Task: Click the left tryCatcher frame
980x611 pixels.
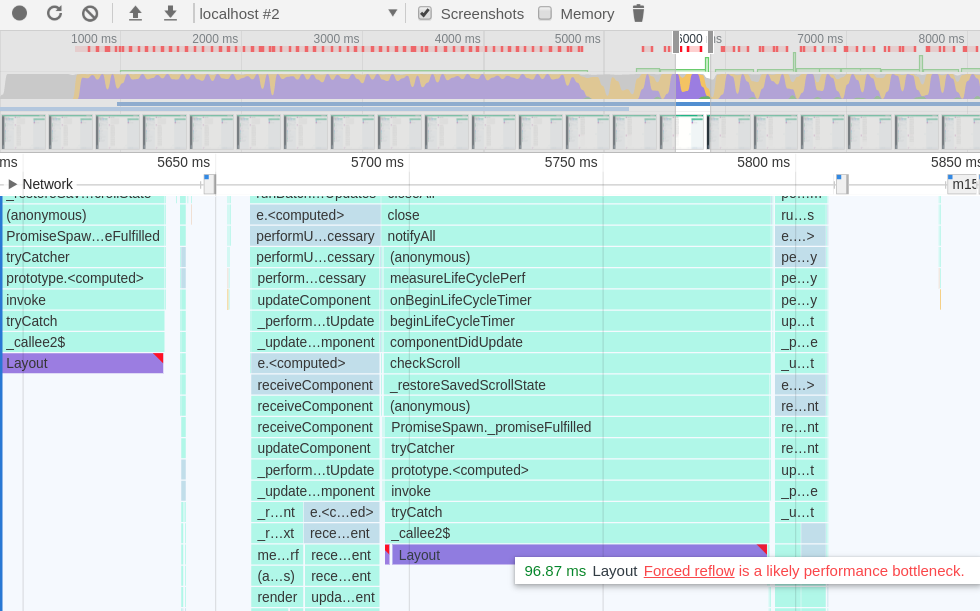Action: pos(83,257)
